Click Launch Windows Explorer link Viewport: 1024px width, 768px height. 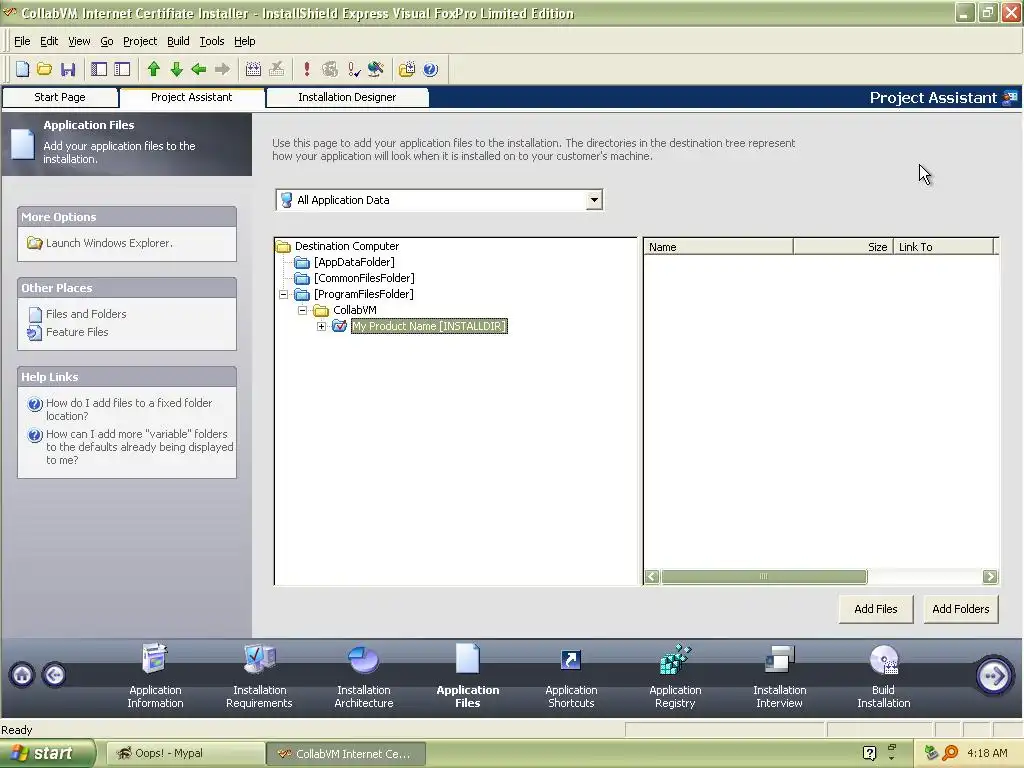(x=109, y=243)
